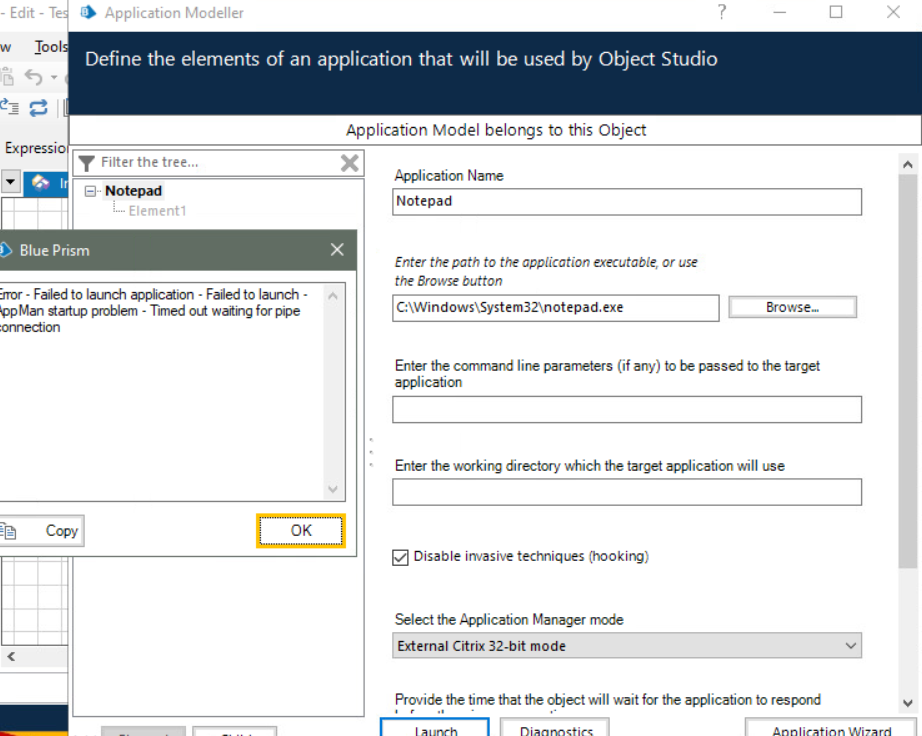This screenshot has width=922, height=736.
Task: Open the Application Manager mode dropdown
Action: click(x=627, y=645)
